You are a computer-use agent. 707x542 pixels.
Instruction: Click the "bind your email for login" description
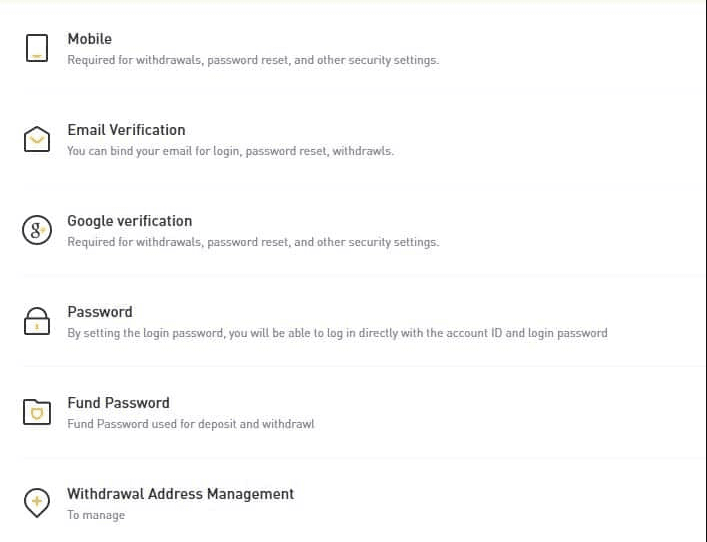pyautogui.click(x=230, y=152)
